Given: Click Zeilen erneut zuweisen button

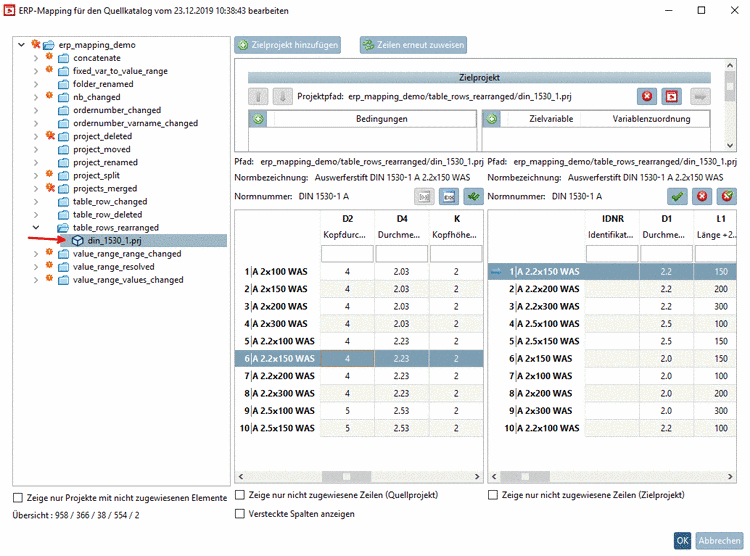Looking at the screenshot, I should pyautogui.click(x=413, y=45).
